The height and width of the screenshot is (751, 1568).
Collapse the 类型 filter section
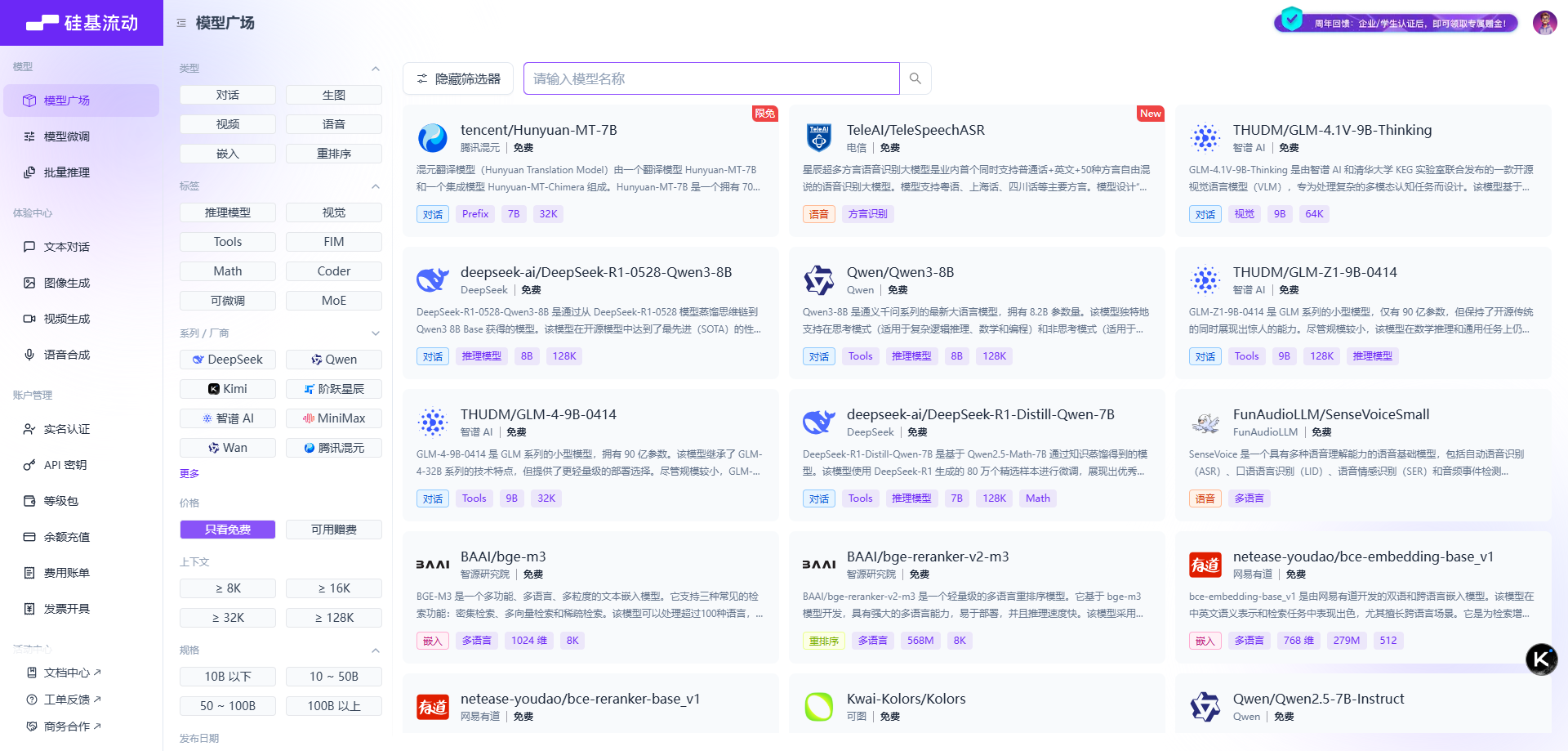point(376,69)
